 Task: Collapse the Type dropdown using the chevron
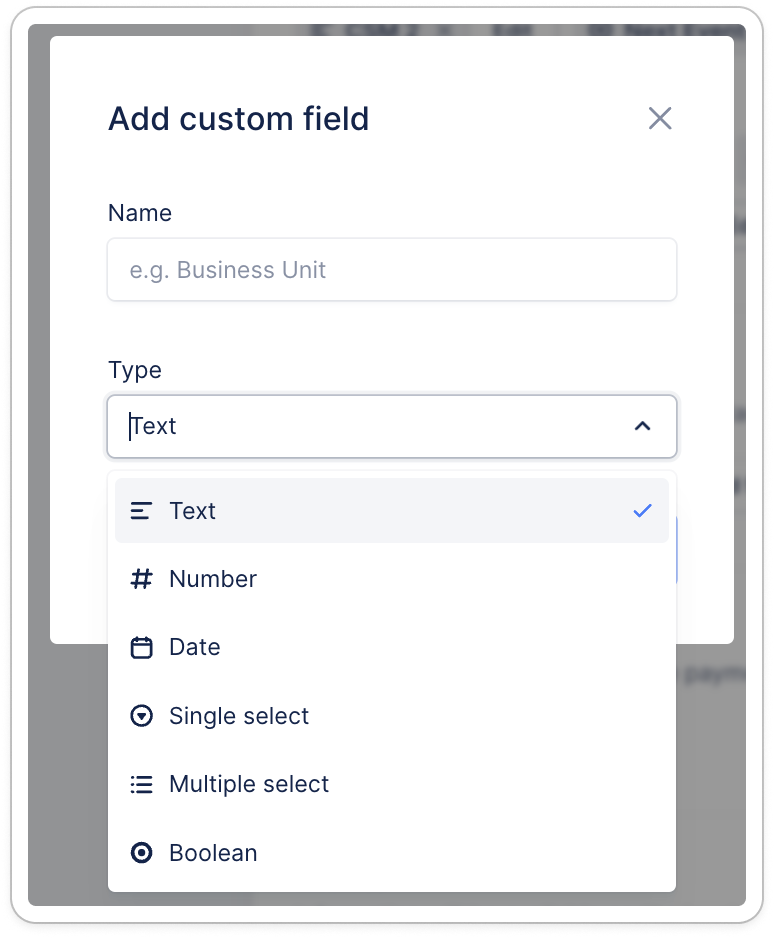click(x=643, y=427)
